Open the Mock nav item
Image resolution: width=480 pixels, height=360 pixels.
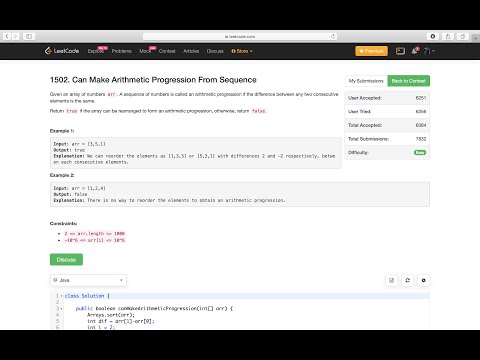[x=145, y=51]
